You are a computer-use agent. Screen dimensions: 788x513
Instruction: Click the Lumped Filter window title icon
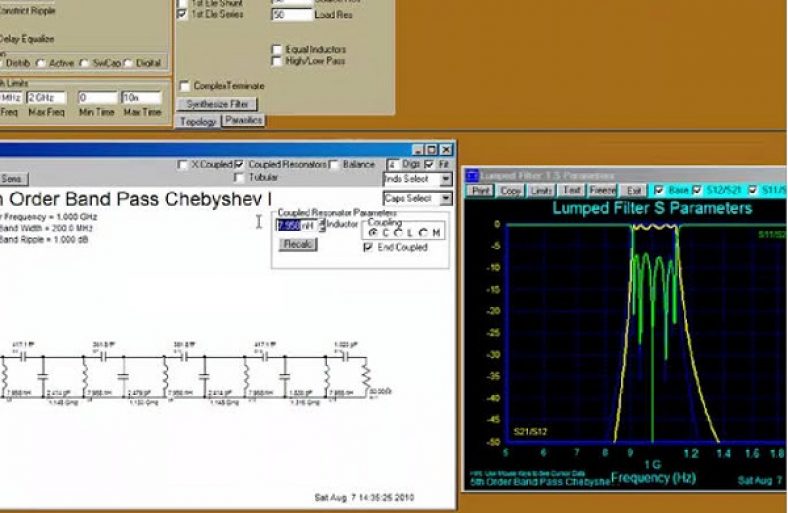point(472,175)
